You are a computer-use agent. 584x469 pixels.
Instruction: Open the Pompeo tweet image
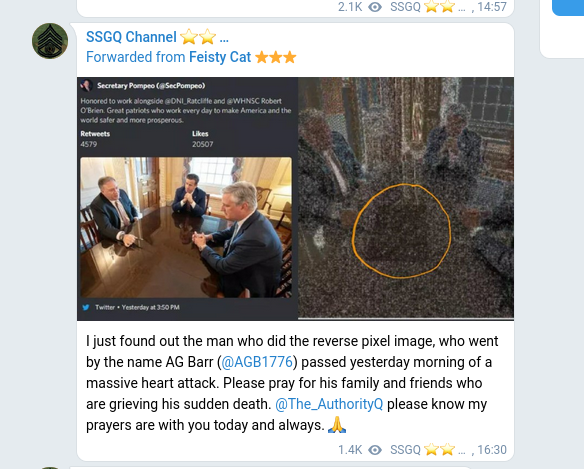point(187,199)
